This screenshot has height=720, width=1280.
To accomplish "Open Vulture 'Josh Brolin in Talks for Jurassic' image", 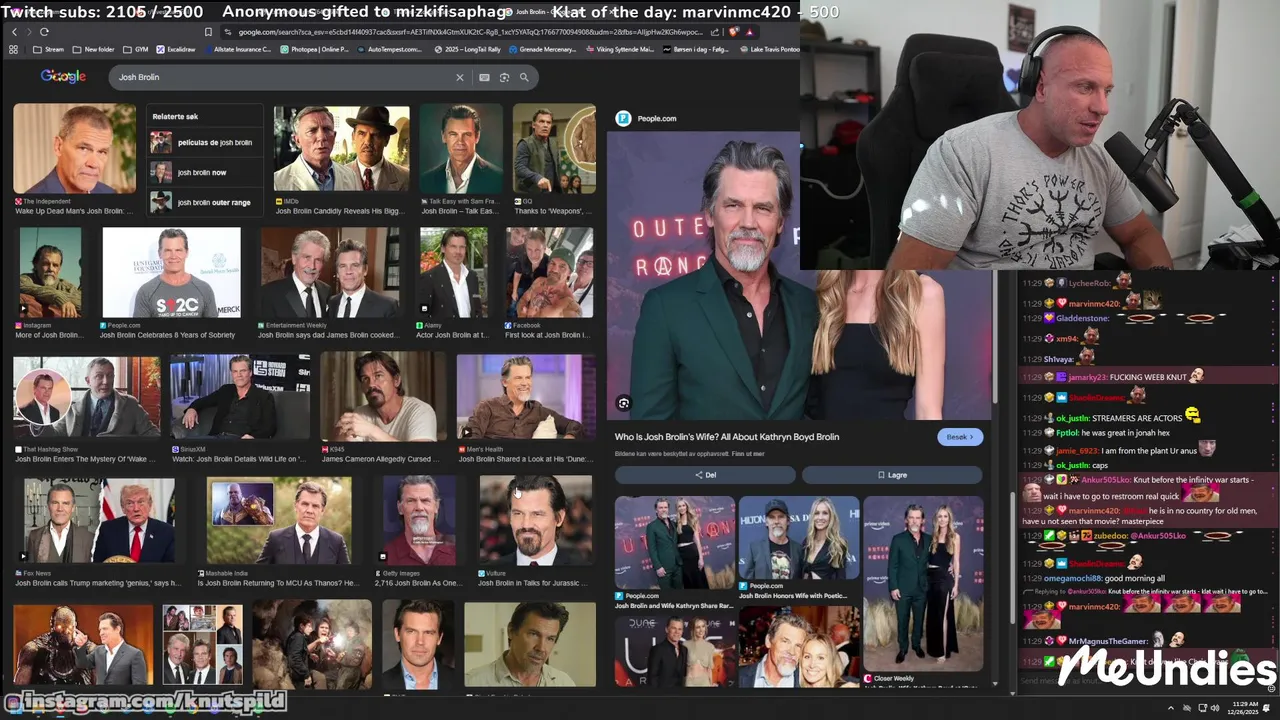I will [x=535, y=520].
